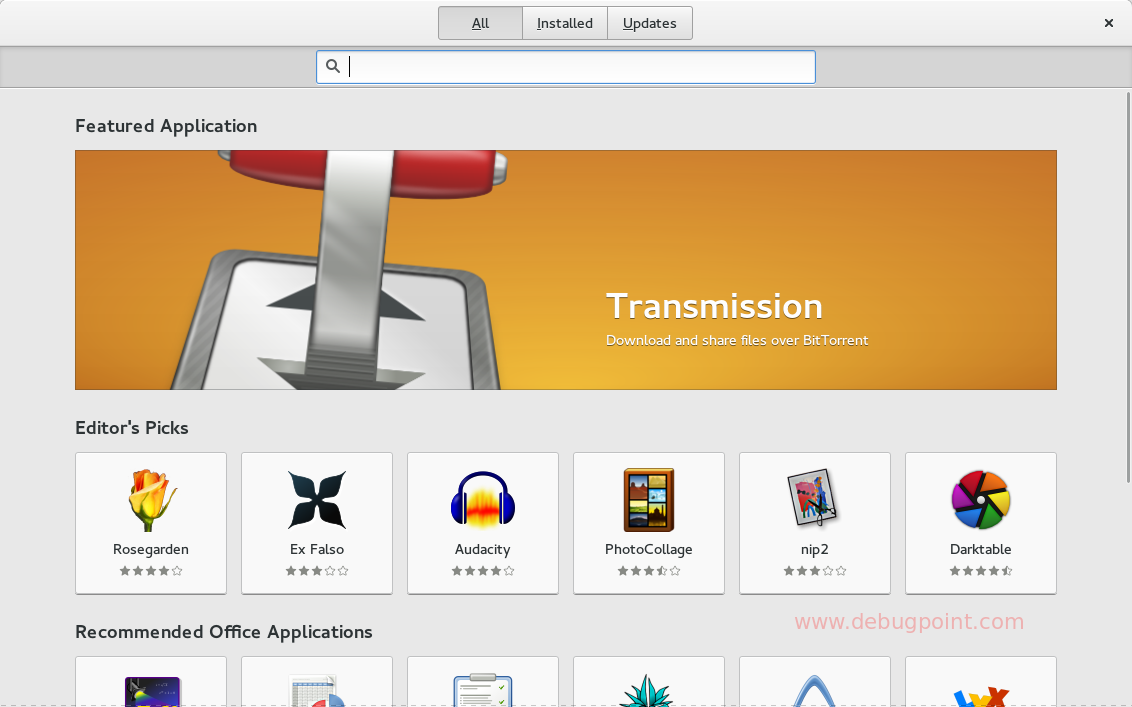Click 'Download and share files over BitTorrent' text
Screen dimensions: 1132x707
[x=737, y=340]
